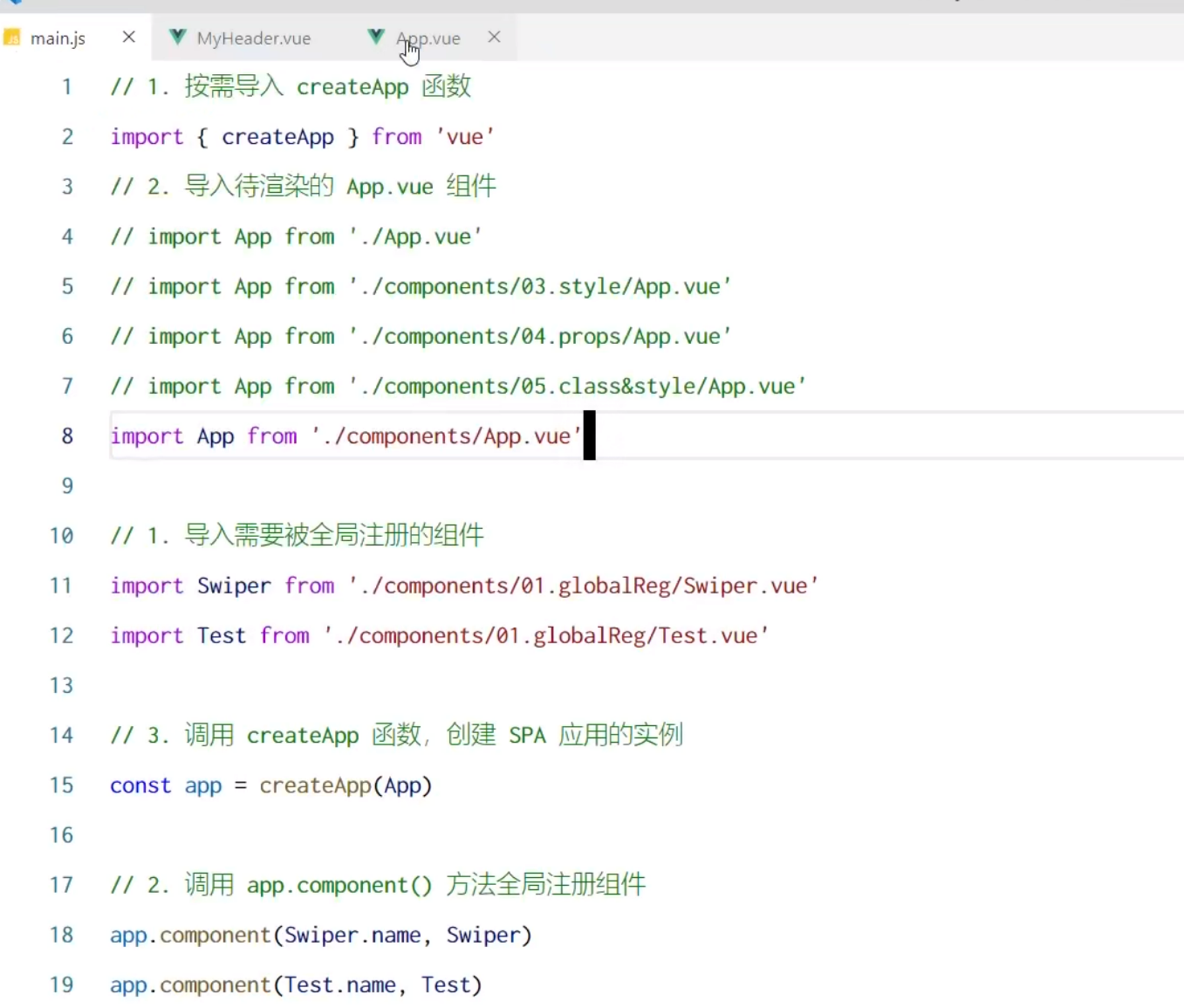Click the 'createApp' import on line 2
Viewport: 1184px width, 1008px height.
(x=277, y=137)
